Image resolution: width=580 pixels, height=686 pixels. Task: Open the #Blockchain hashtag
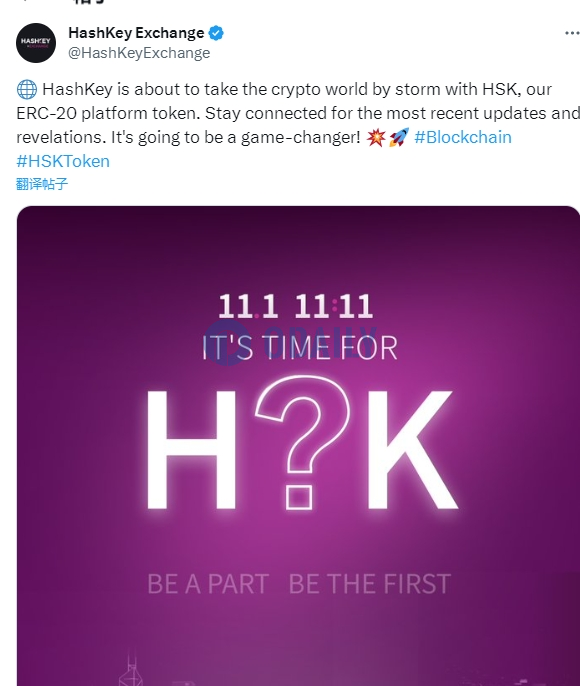(463, 137)
